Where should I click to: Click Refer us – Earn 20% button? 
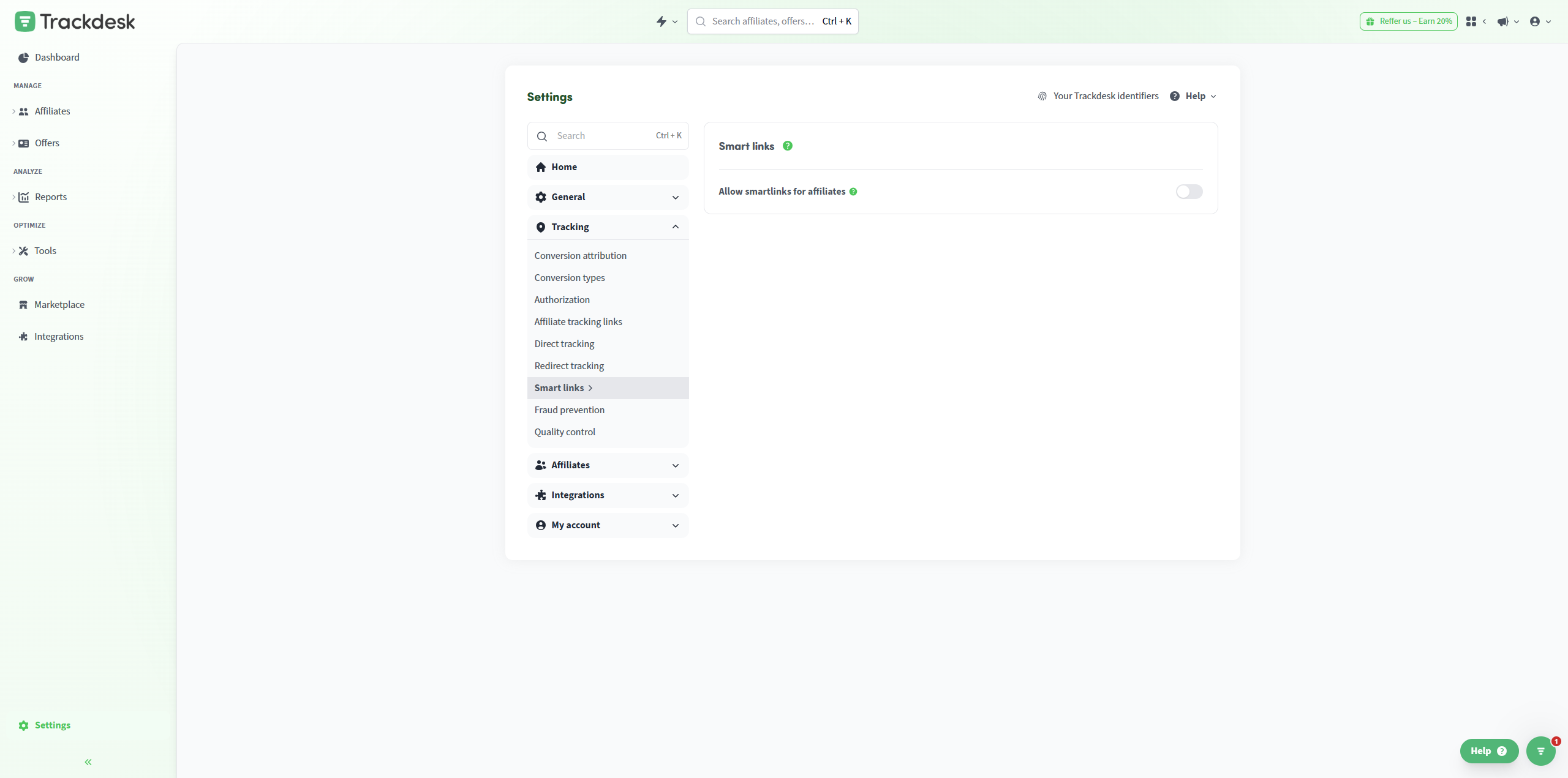pyautogui.click(x=1408, y=21)
